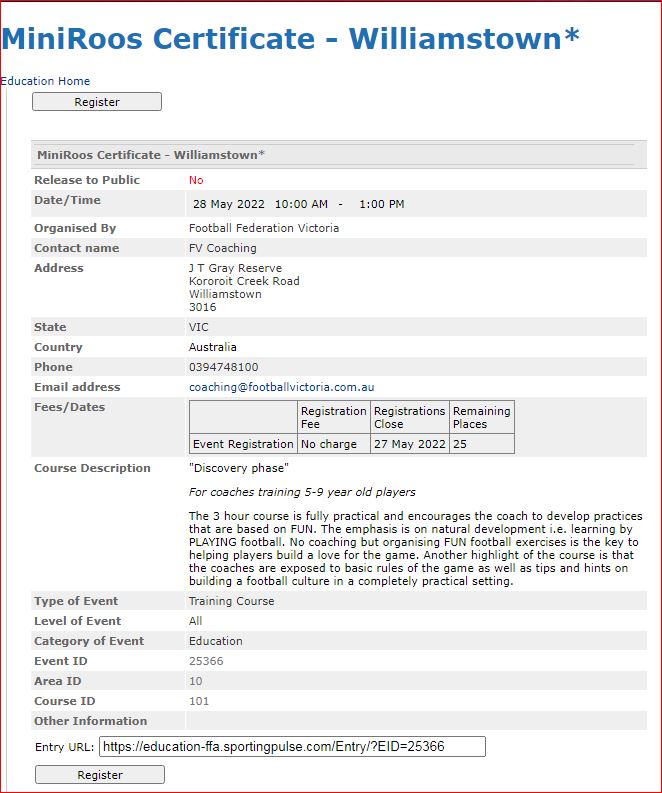Click the top Register button
662x793 pixels.
(97, 102)
